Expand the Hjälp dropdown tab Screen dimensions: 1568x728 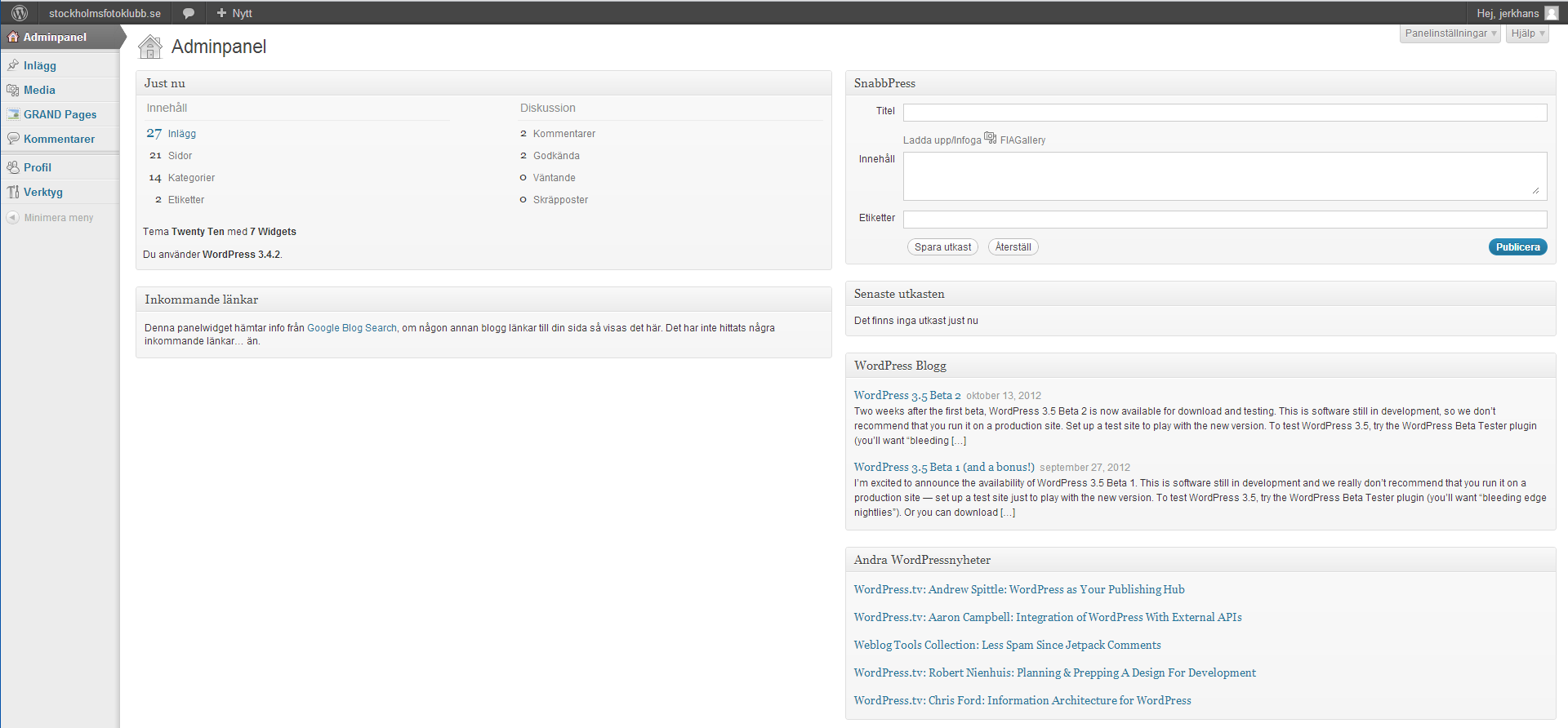point(1527,33)
